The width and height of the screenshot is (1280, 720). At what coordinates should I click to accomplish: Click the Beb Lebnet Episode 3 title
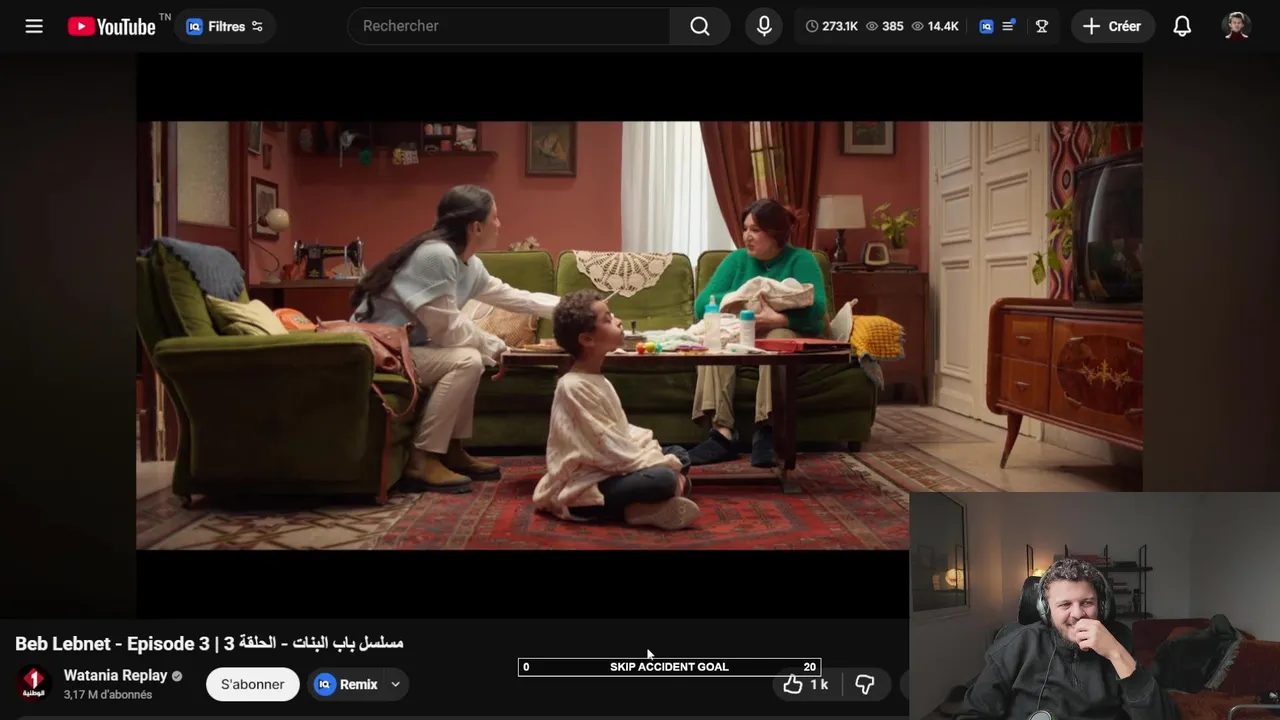209,643
